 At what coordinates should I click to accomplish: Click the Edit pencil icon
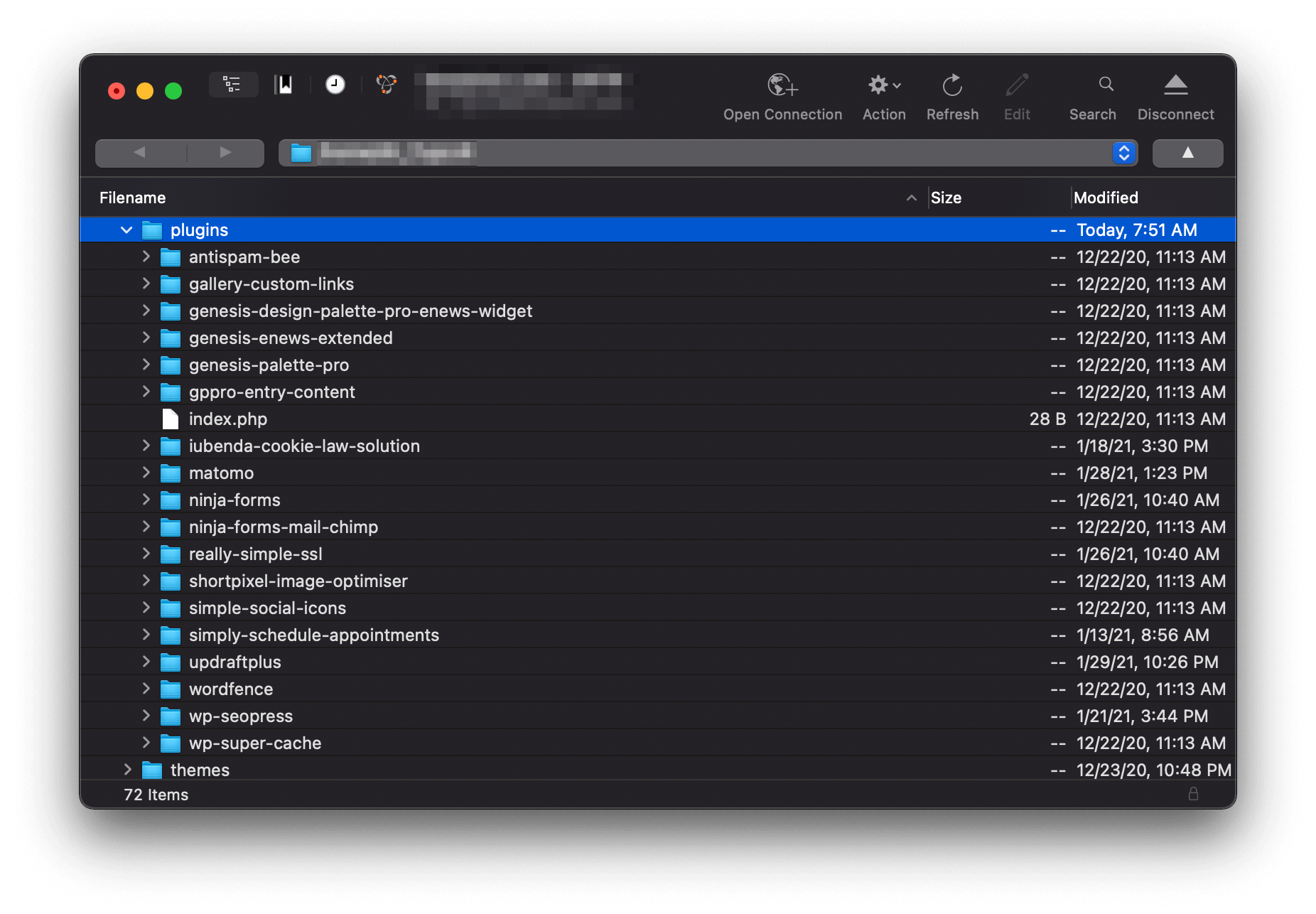[x=1017, y=85]
